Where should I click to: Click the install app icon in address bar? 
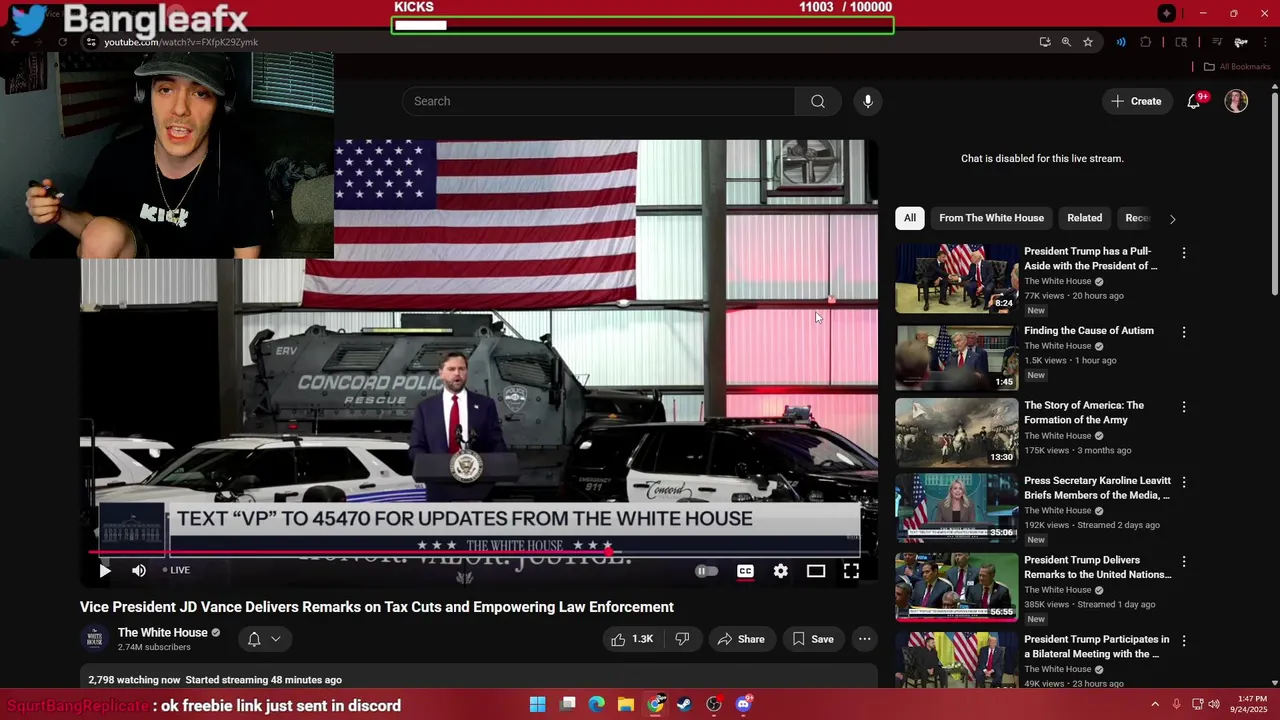point(1045,42)
